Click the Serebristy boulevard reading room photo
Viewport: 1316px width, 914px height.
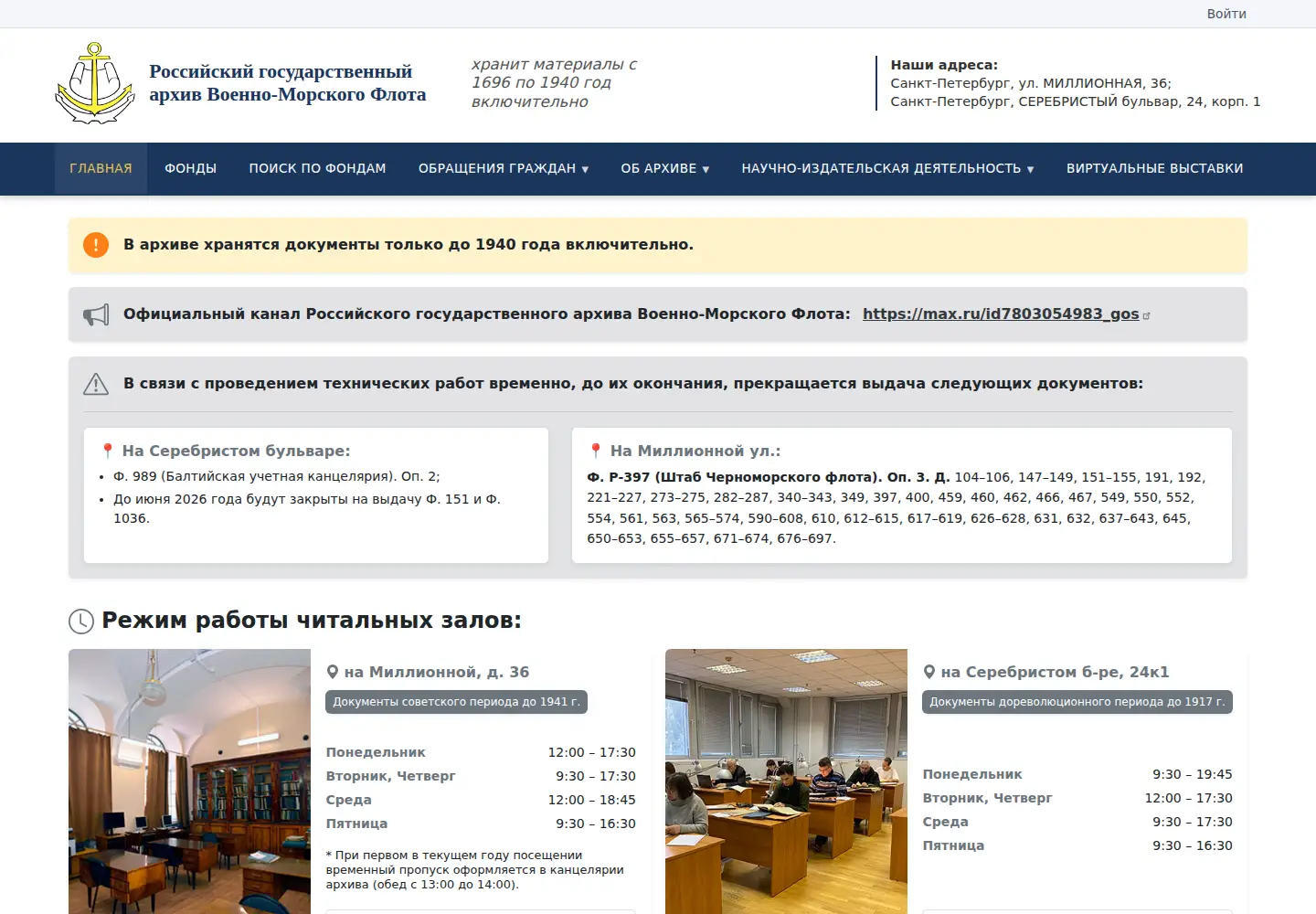(x=786, y=781)
